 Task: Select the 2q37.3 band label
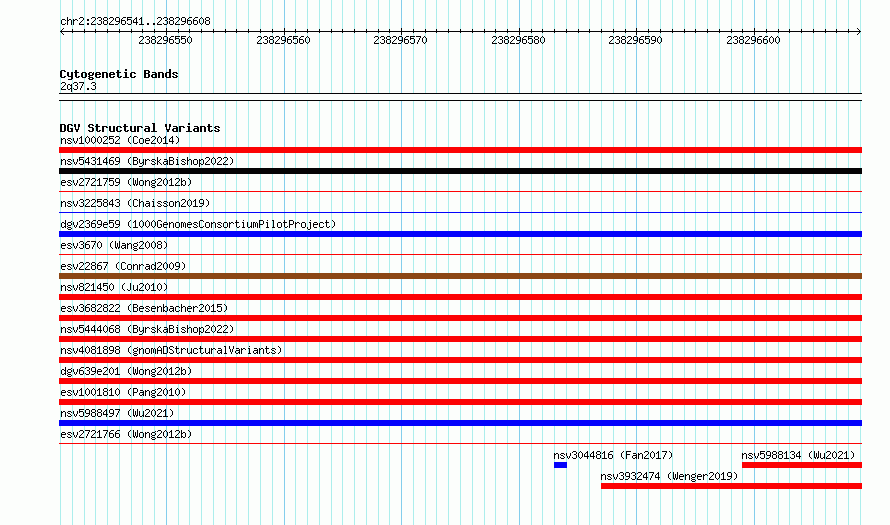tap(78, 87)
